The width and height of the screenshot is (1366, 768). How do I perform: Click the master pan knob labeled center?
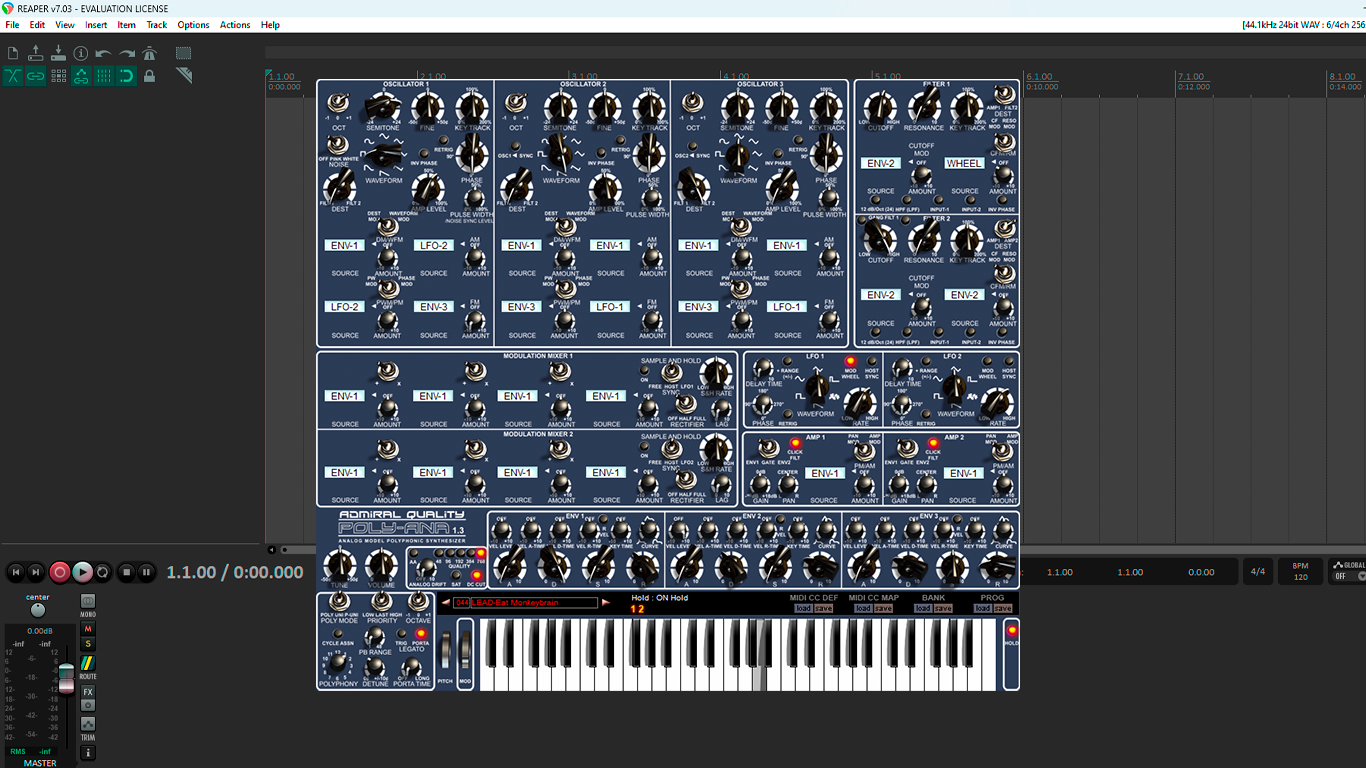coord(38,609)
